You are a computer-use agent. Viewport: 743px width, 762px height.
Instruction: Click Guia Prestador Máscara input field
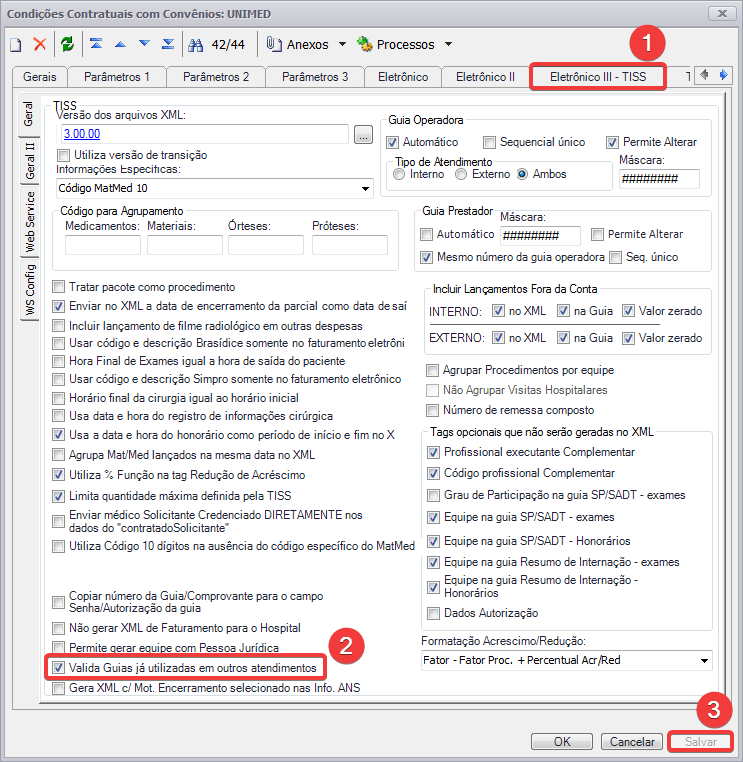point(540,236)
